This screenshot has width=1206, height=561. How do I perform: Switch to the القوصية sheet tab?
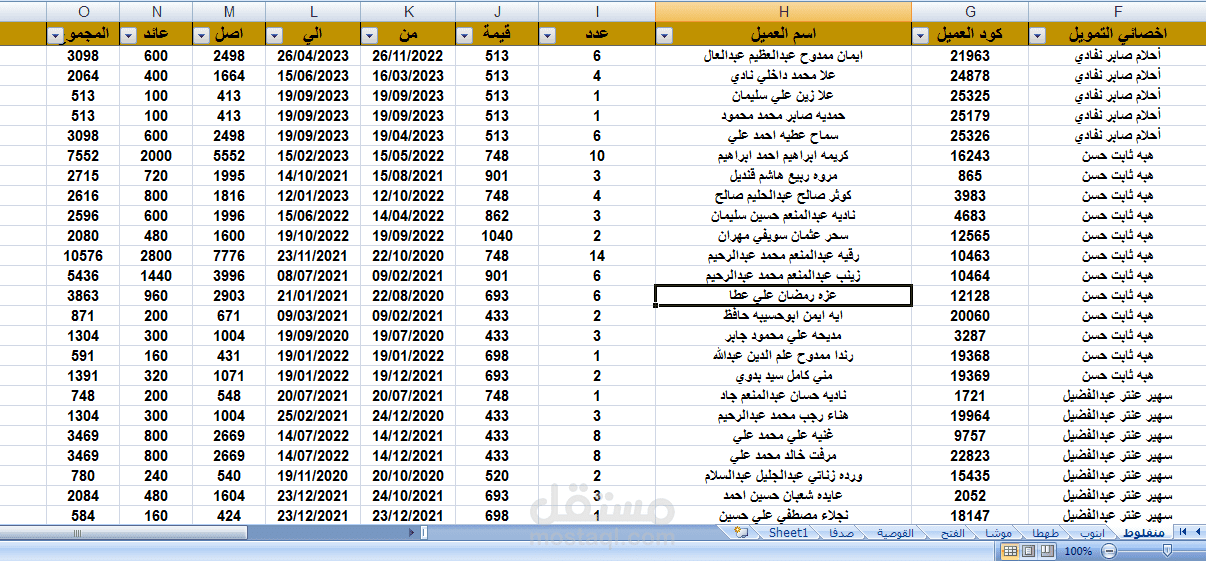click(895, 533)
